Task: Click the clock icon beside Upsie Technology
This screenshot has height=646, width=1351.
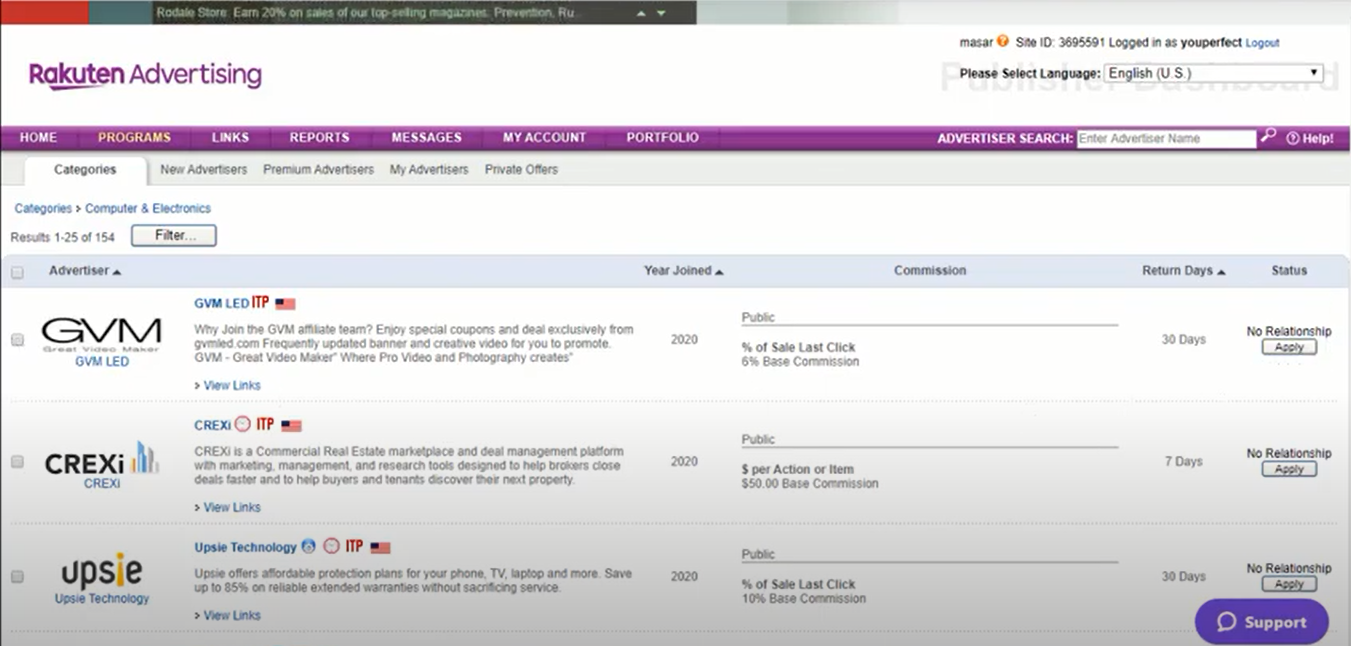Action: [x=332, y=546]
